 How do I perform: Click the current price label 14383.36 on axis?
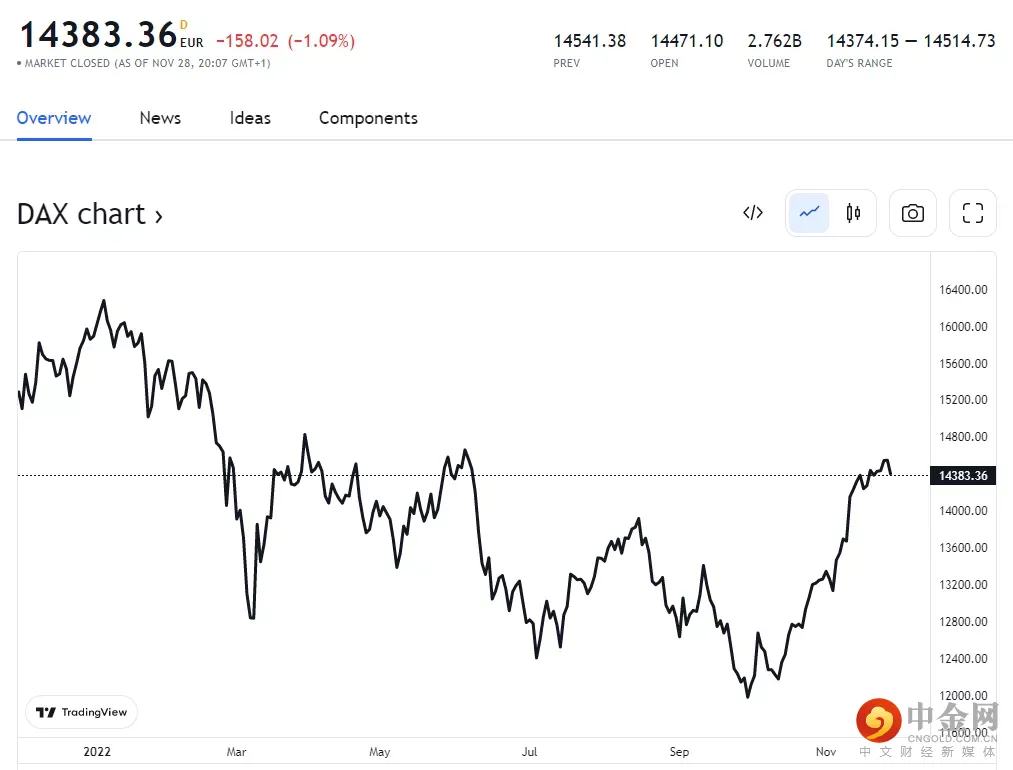[x=963, y=475]
